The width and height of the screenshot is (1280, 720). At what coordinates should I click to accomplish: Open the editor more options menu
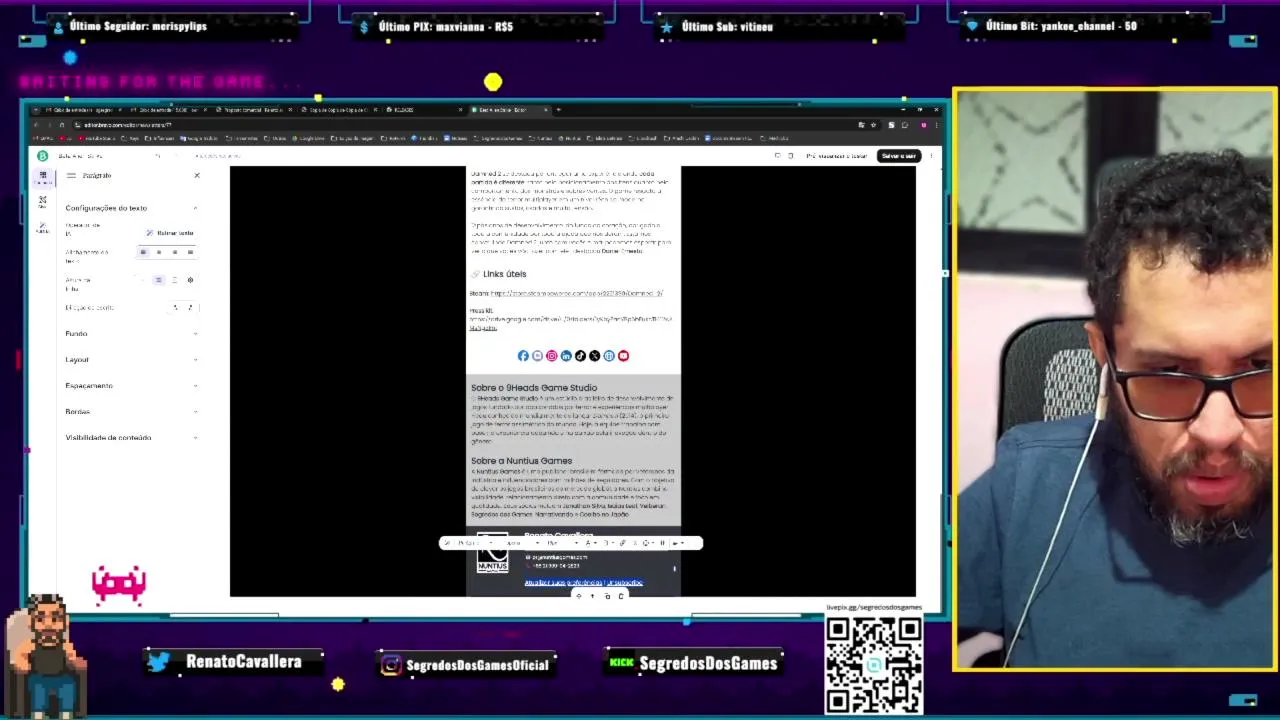tap(931, 156)
